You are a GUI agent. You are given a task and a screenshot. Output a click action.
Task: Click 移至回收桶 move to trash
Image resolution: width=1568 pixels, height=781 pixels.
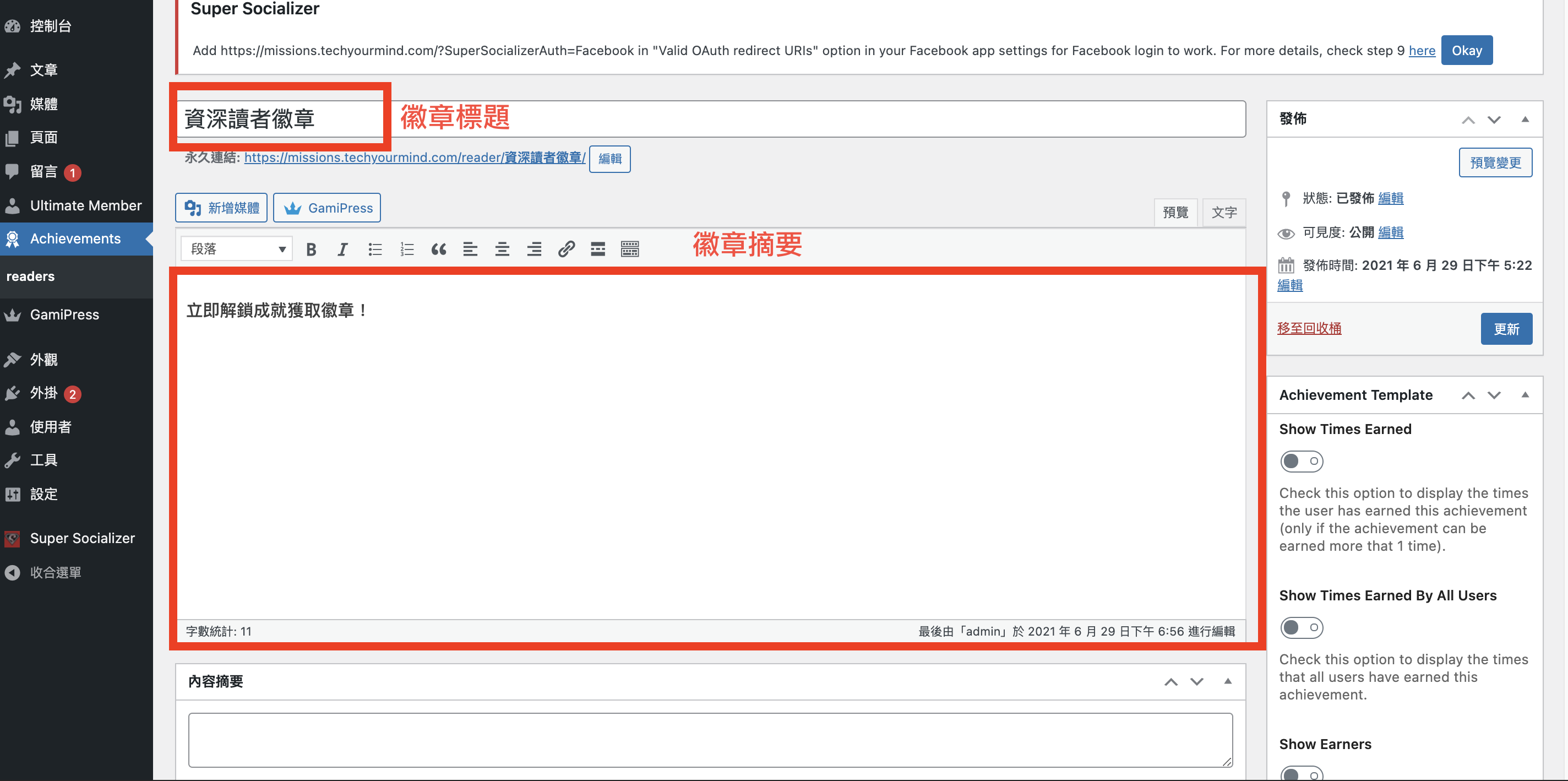click(1309, 328)
